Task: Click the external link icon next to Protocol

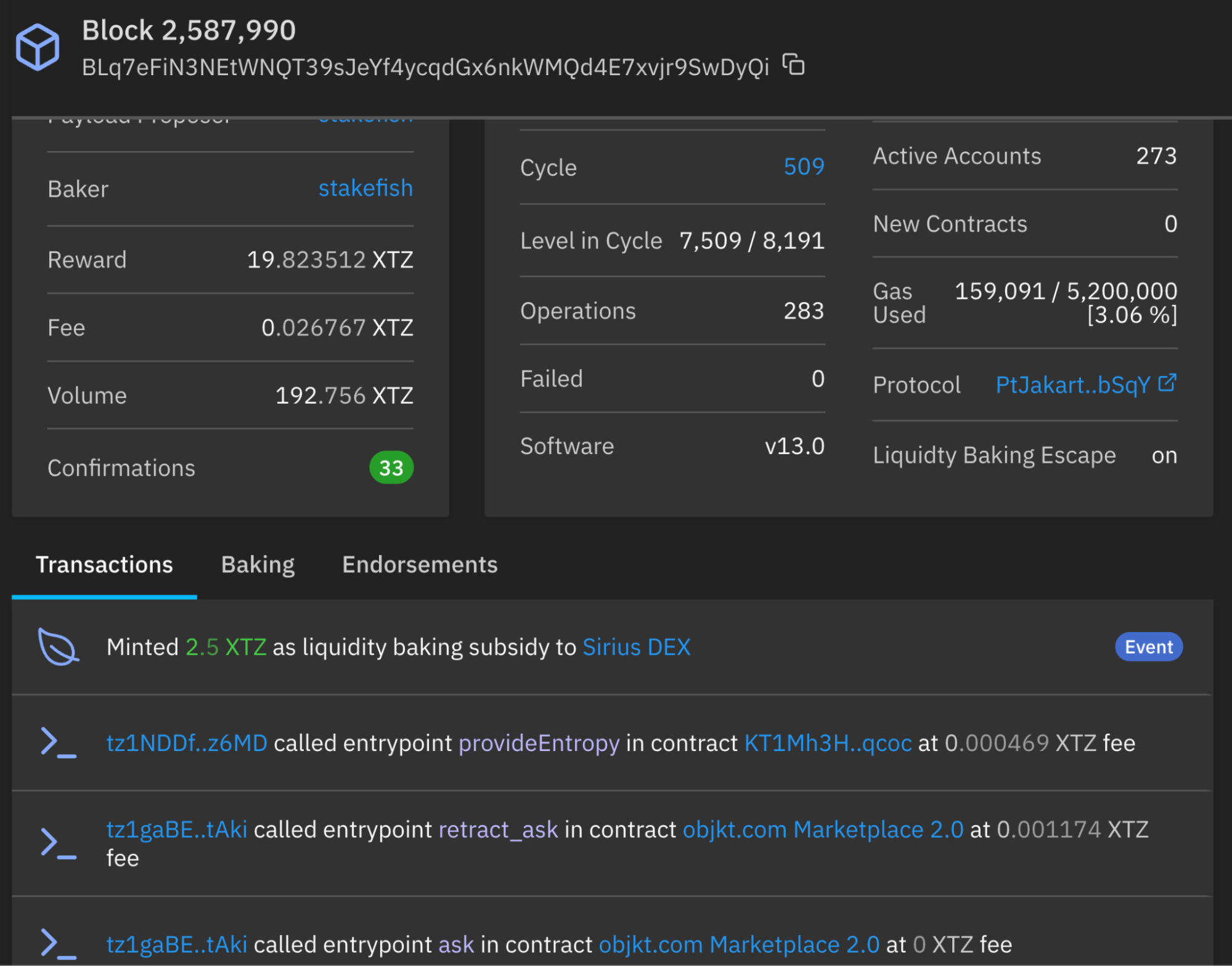Action: click(x=1167, y=383)
